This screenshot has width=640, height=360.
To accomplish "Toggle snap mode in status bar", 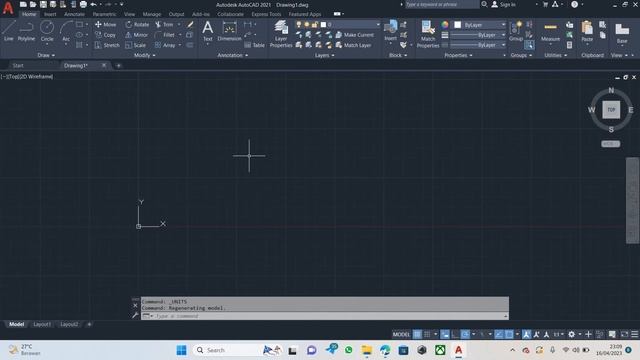I will pos(427,334).
